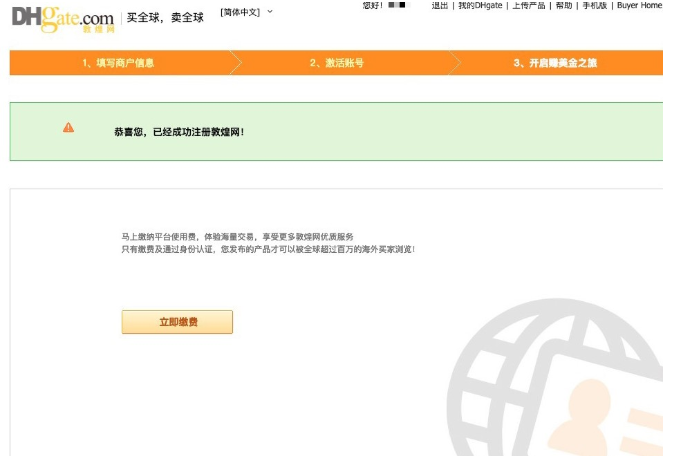The height and width of the screenshot is (476, 680).
Task: Click the 立即缴费 pay now button
Action: (x=177, y=322)
